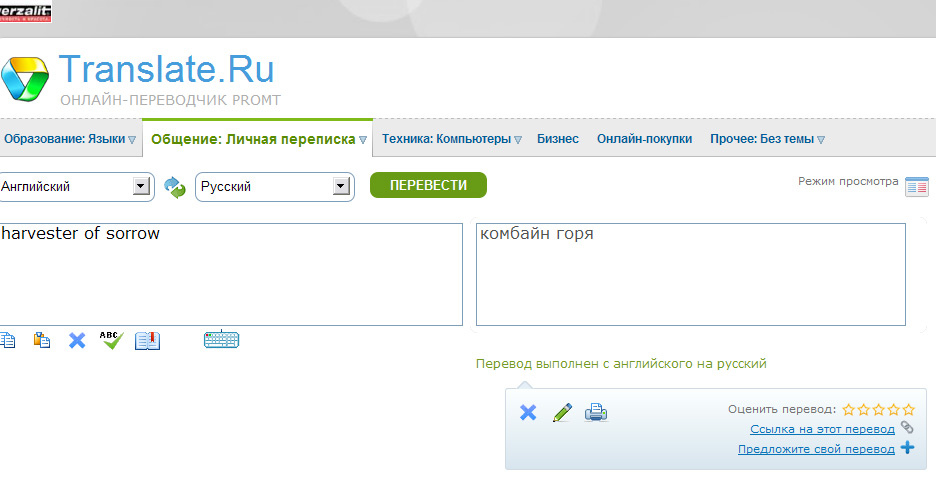The height and width of the screenshot is (504, 936).
Task: Open the dictionary book icon
Action: point(147,340)
